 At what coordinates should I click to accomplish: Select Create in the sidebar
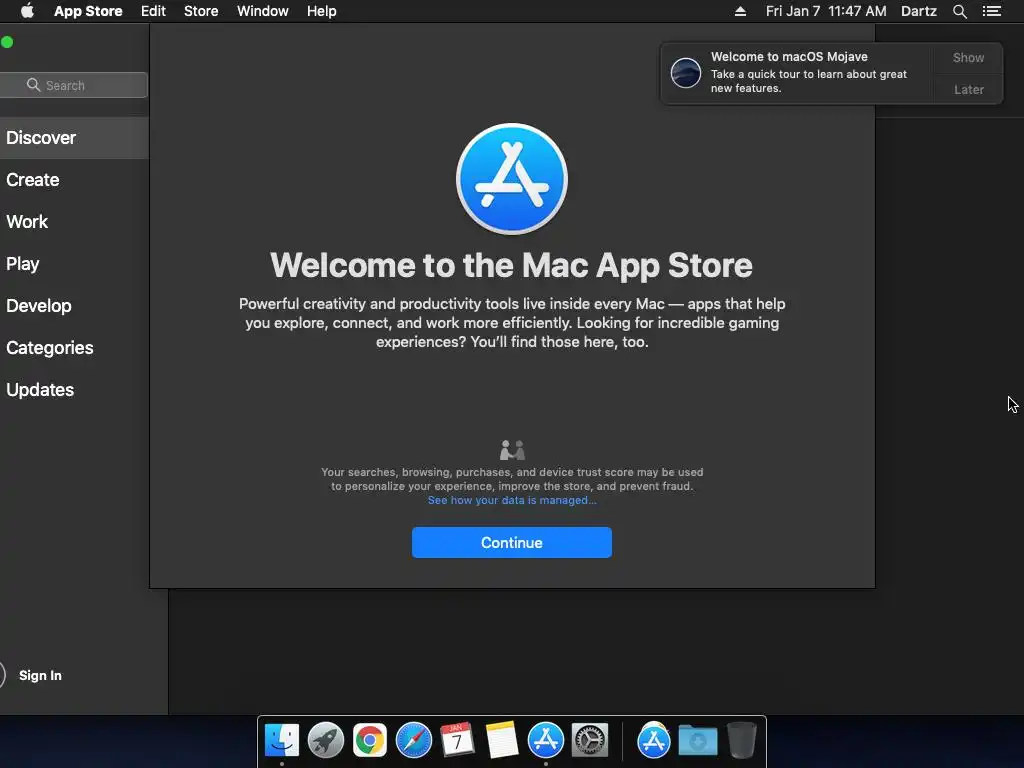pyautogui.click(x=74, y=180)
